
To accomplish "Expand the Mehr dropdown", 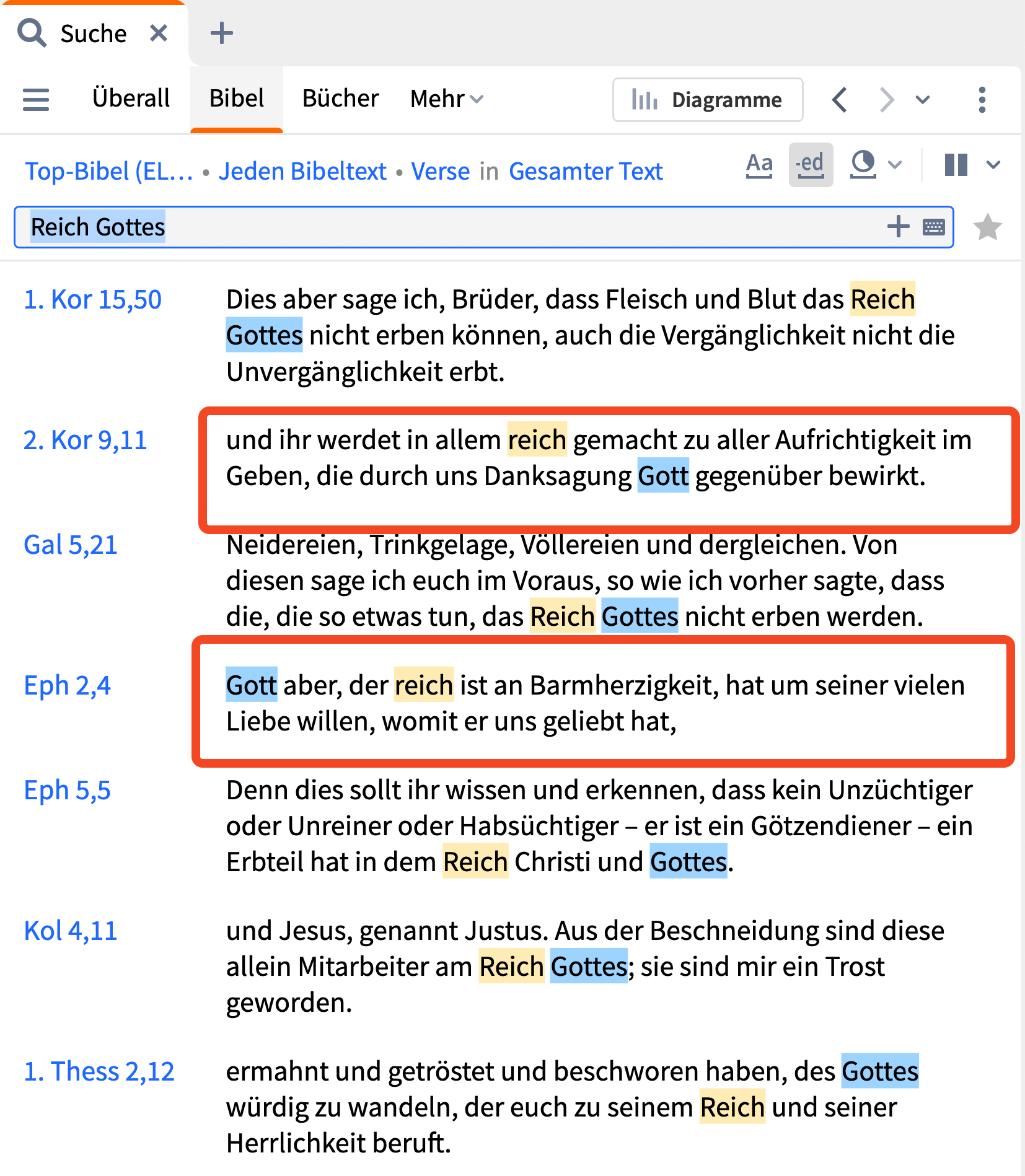I will point(446,99).
